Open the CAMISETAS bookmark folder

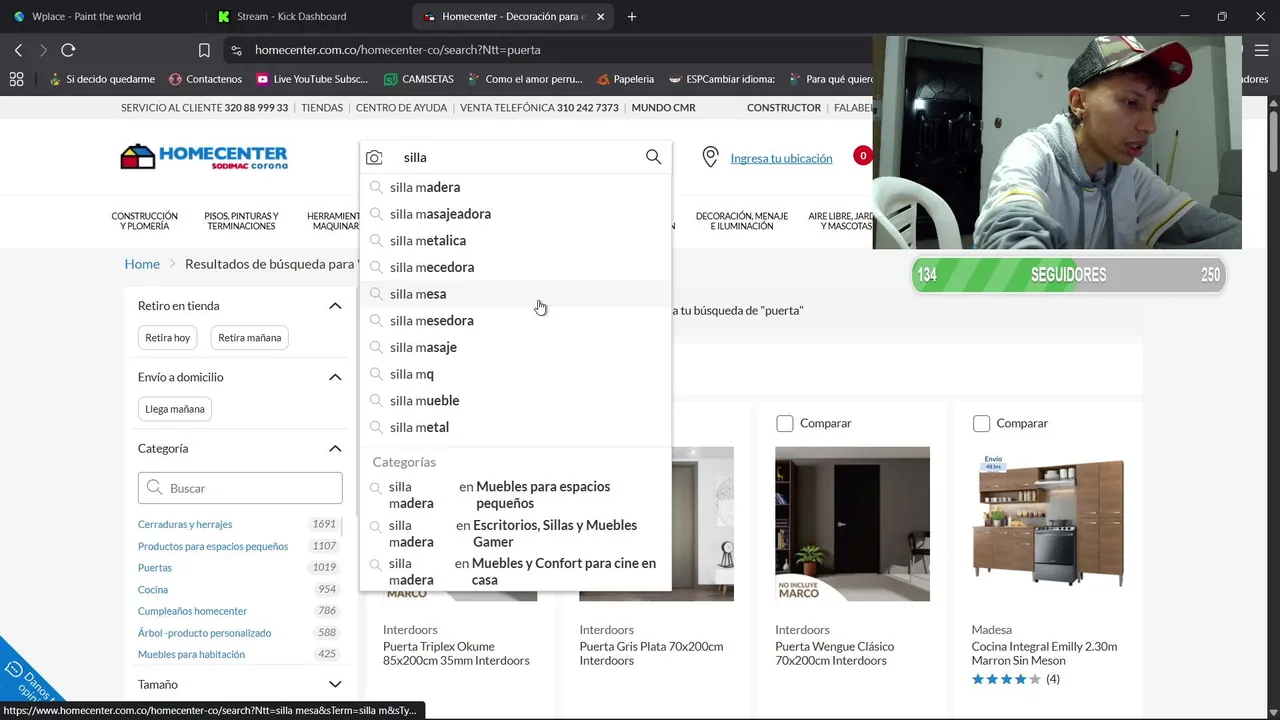[x=419, y=79]
